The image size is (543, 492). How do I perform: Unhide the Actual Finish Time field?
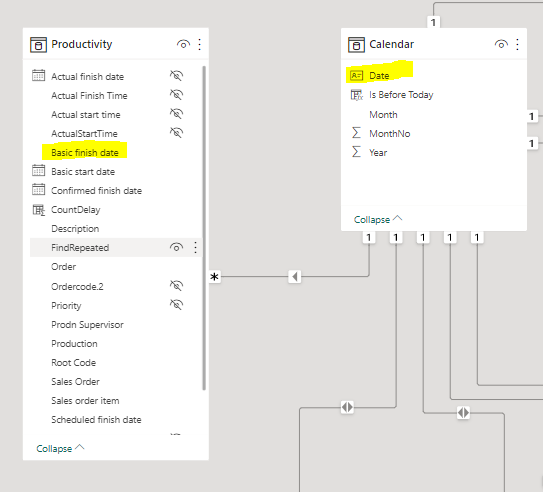(x=176, y=94)
